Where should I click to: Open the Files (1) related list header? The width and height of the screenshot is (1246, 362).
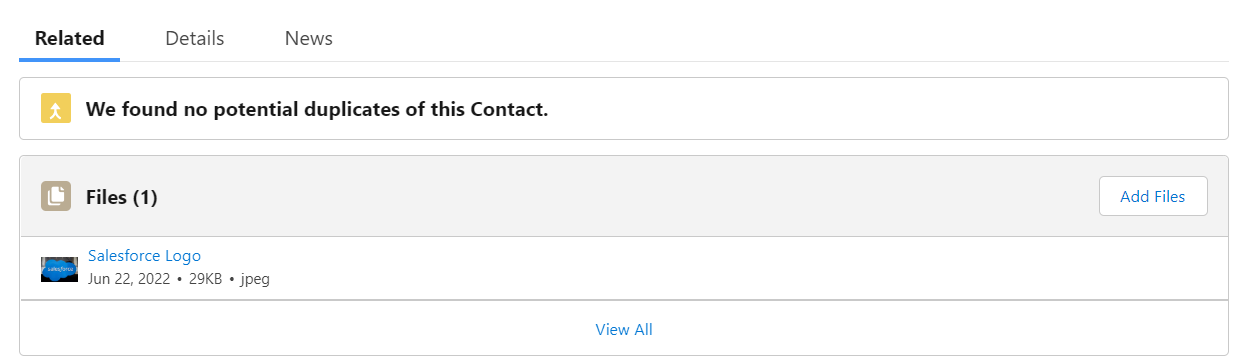(x=122, y=197)
